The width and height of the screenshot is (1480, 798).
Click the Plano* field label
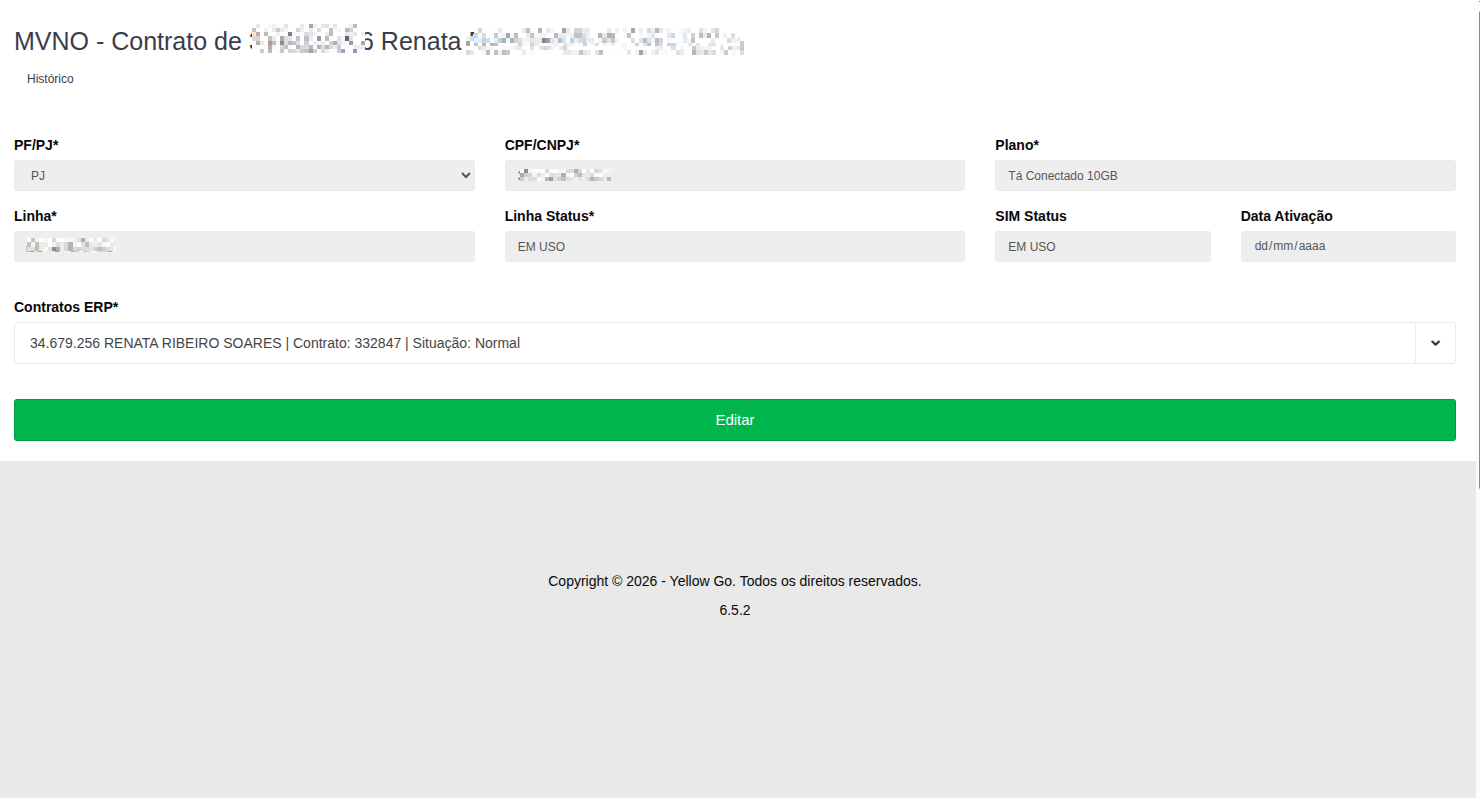(1017, 145)
